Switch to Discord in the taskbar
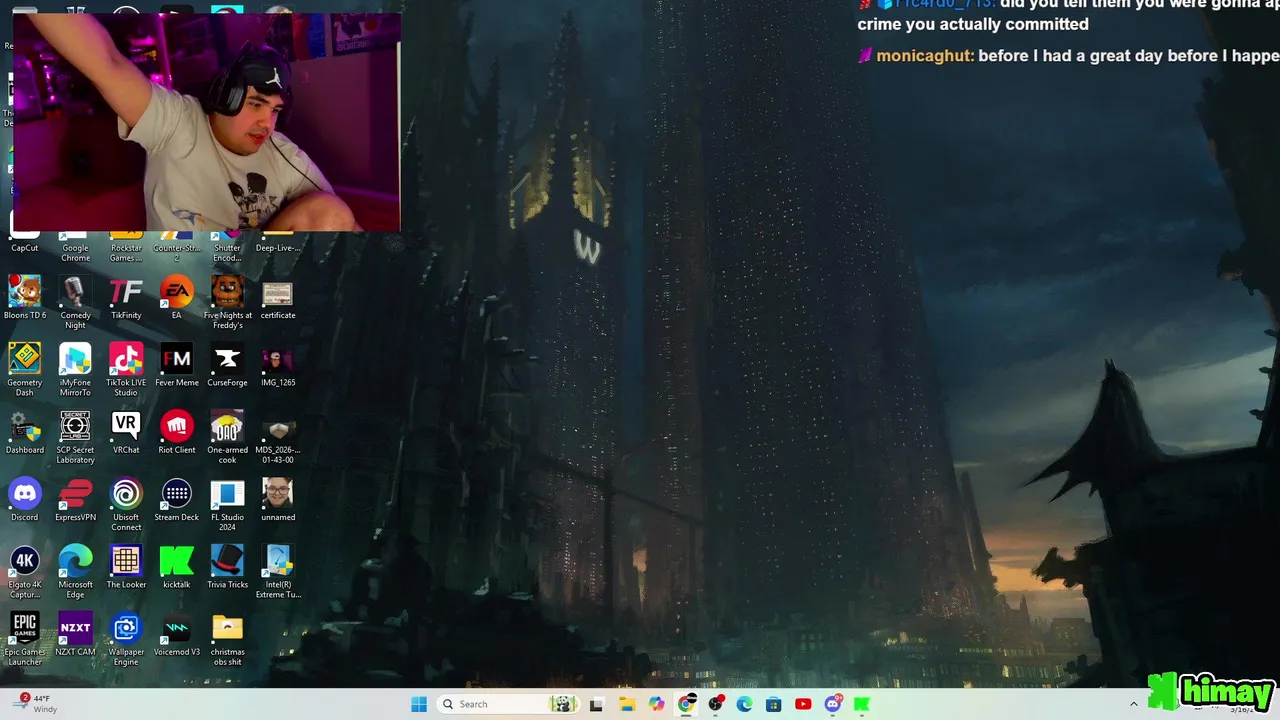 coord(832,704)
